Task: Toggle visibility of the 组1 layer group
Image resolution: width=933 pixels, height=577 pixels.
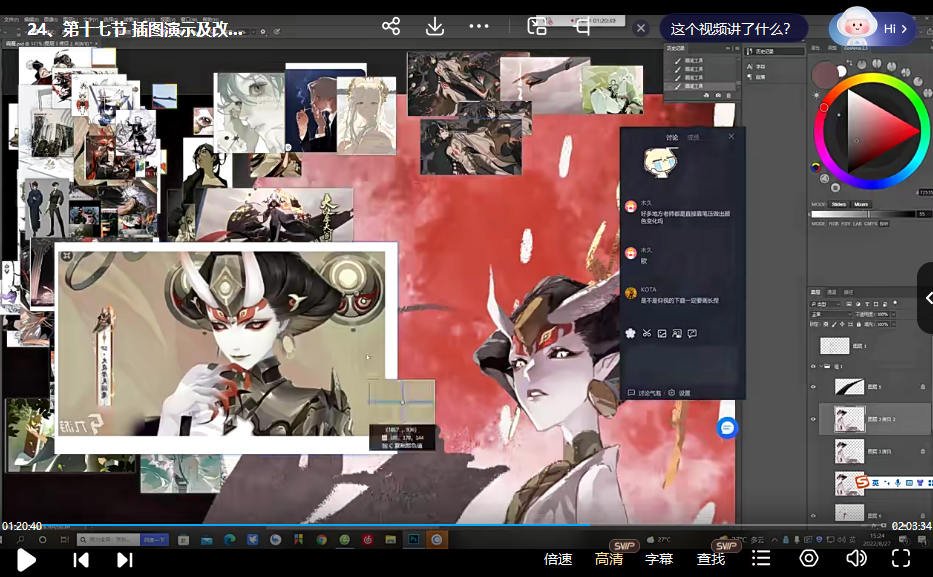Action: tap(813, 366)
